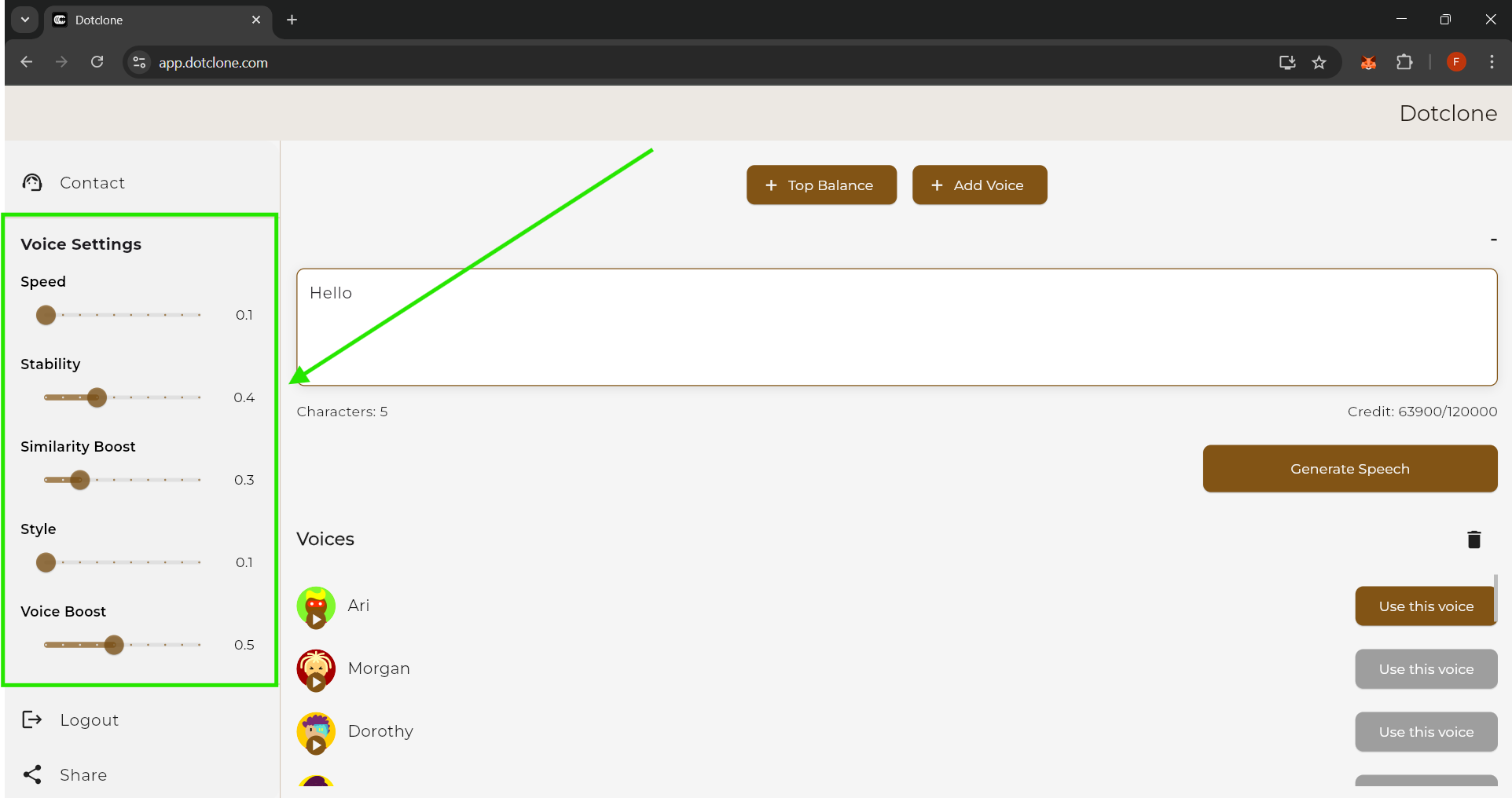Click the Add Voice button
Viewport: 1512px width, 798px height.
tap(979, 185)
